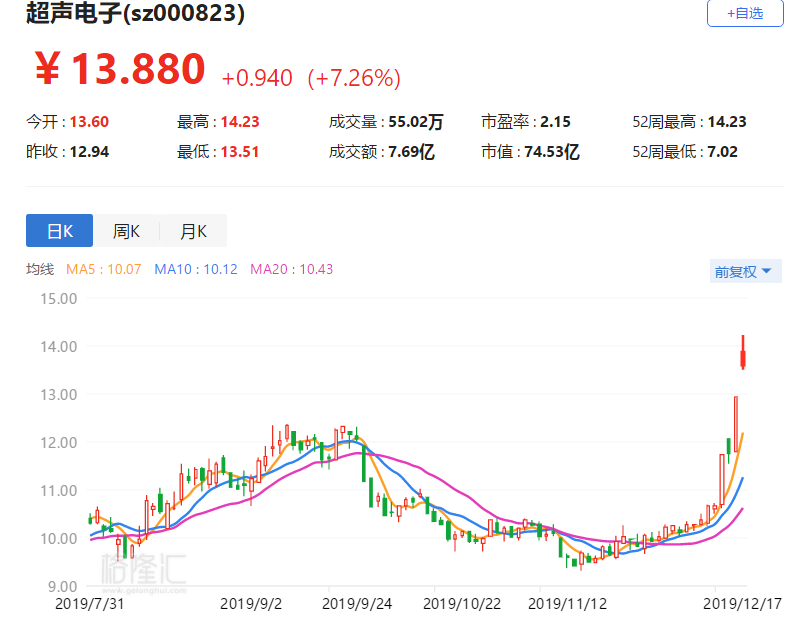Click the 均线 moving average legend label
Screen dimensions: 801x617
(40, 269)
